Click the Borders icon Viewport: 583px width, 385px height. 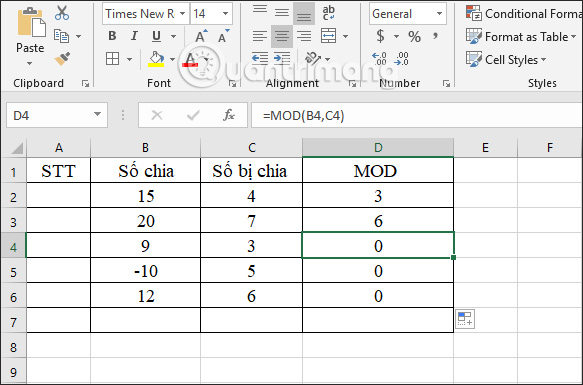(x=112, y=59)
